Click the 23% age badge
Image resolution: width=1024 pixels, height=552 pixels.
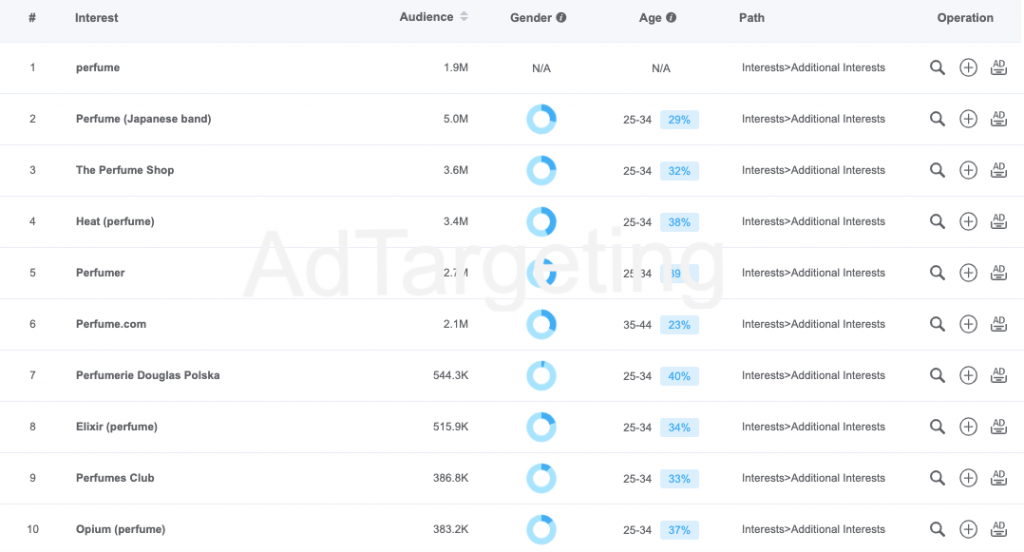[x=679, y=325]
